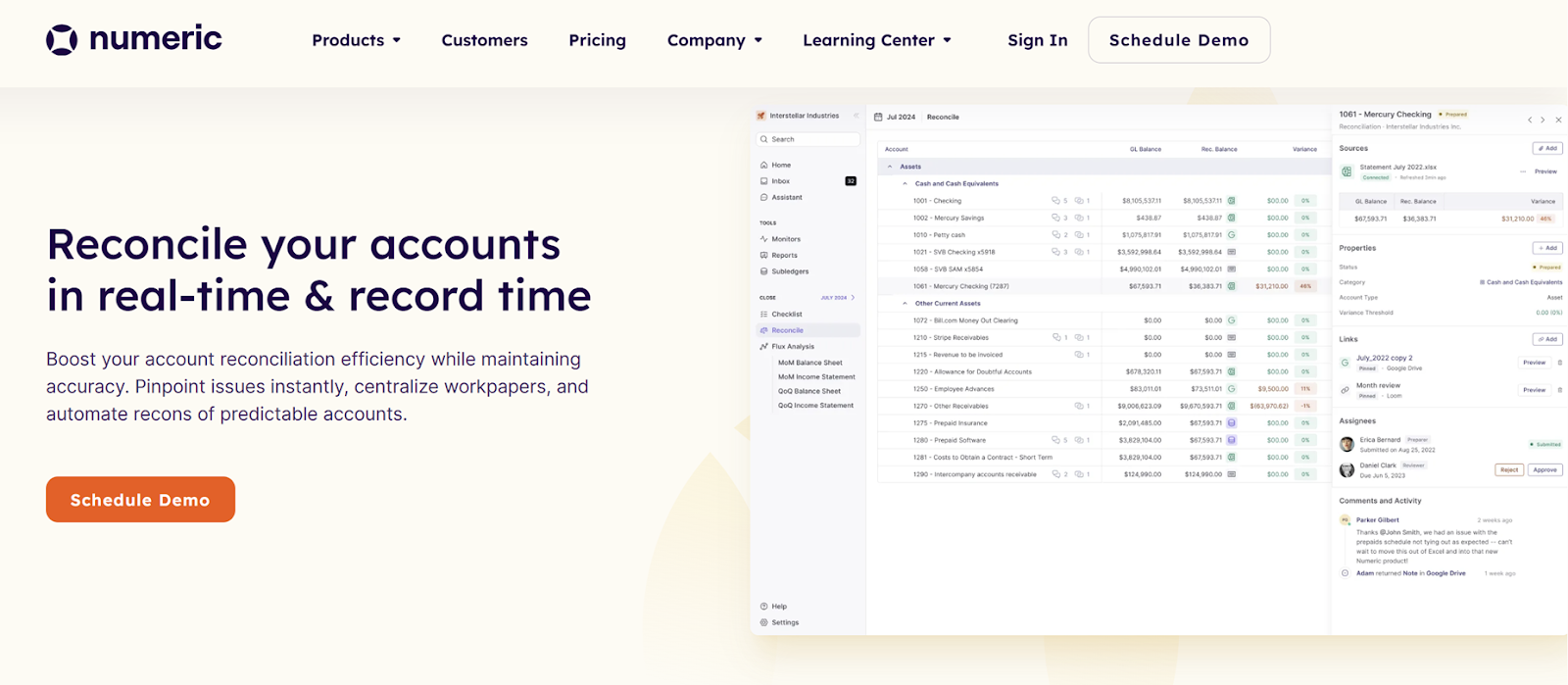Screen dimensions: 1568x685
Task: Collapse the sidebar with the double-chevron icon
Action: point(856,116)
